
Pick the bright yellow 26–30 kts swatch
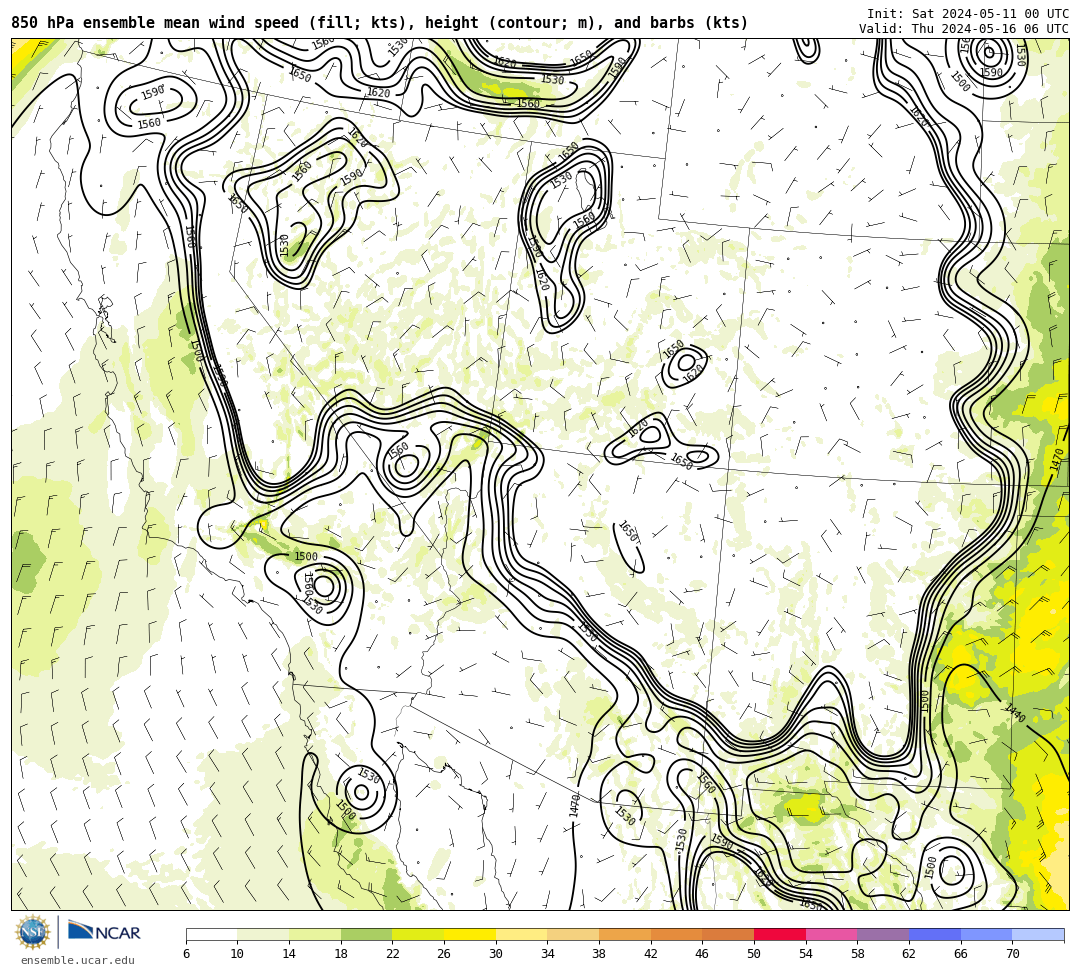point(470,934)
